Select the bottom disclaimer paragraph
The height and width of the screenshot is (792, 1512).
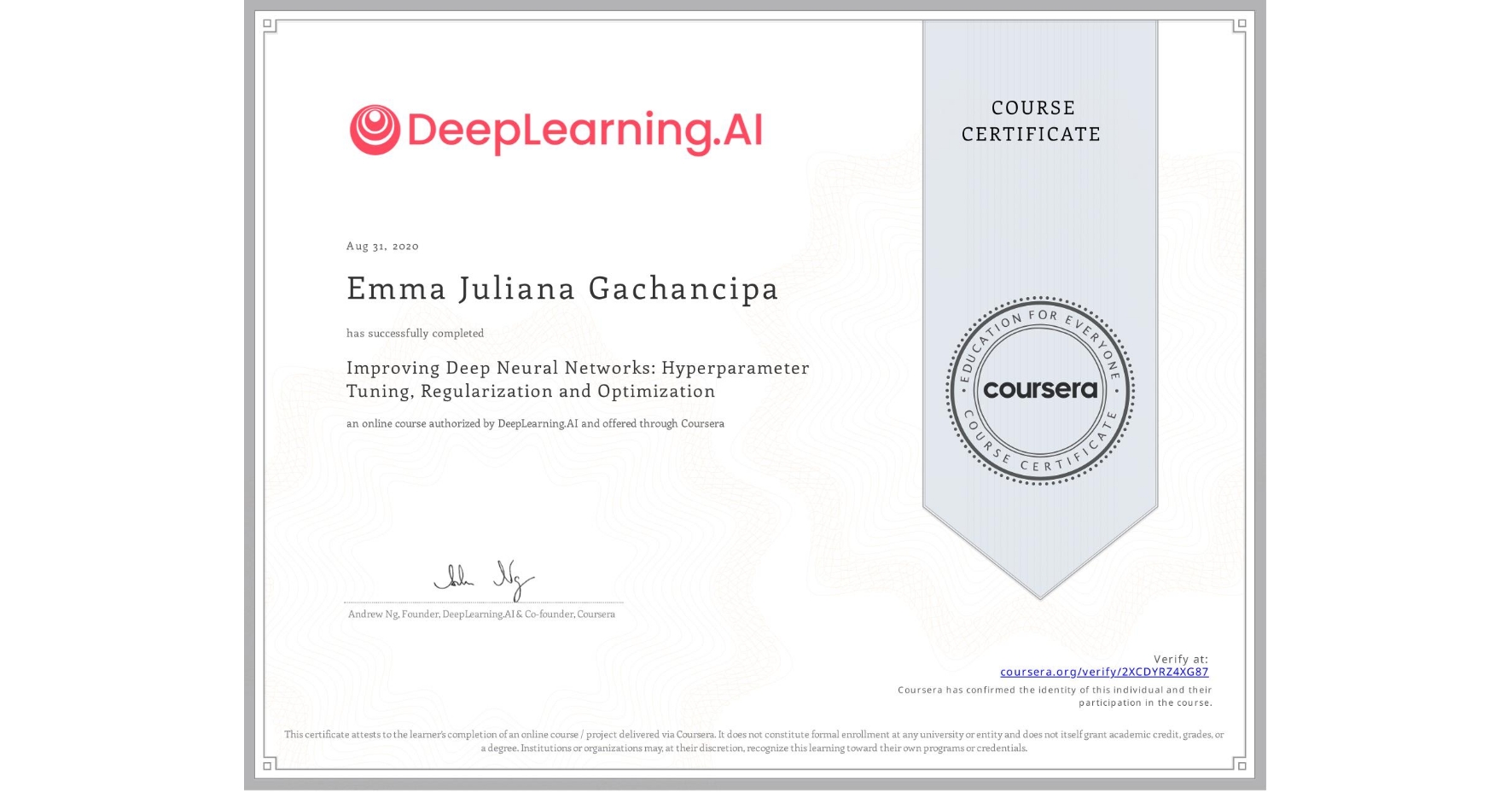click(755, 738)
